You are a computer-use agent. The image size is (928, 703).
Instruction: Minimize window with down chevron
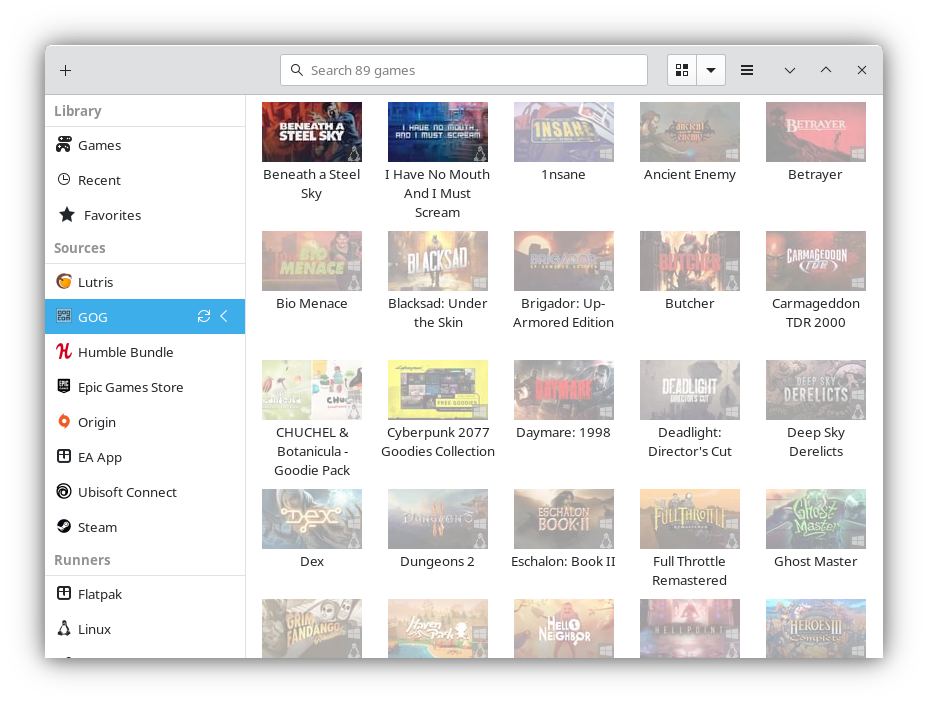tap(790, 70)
